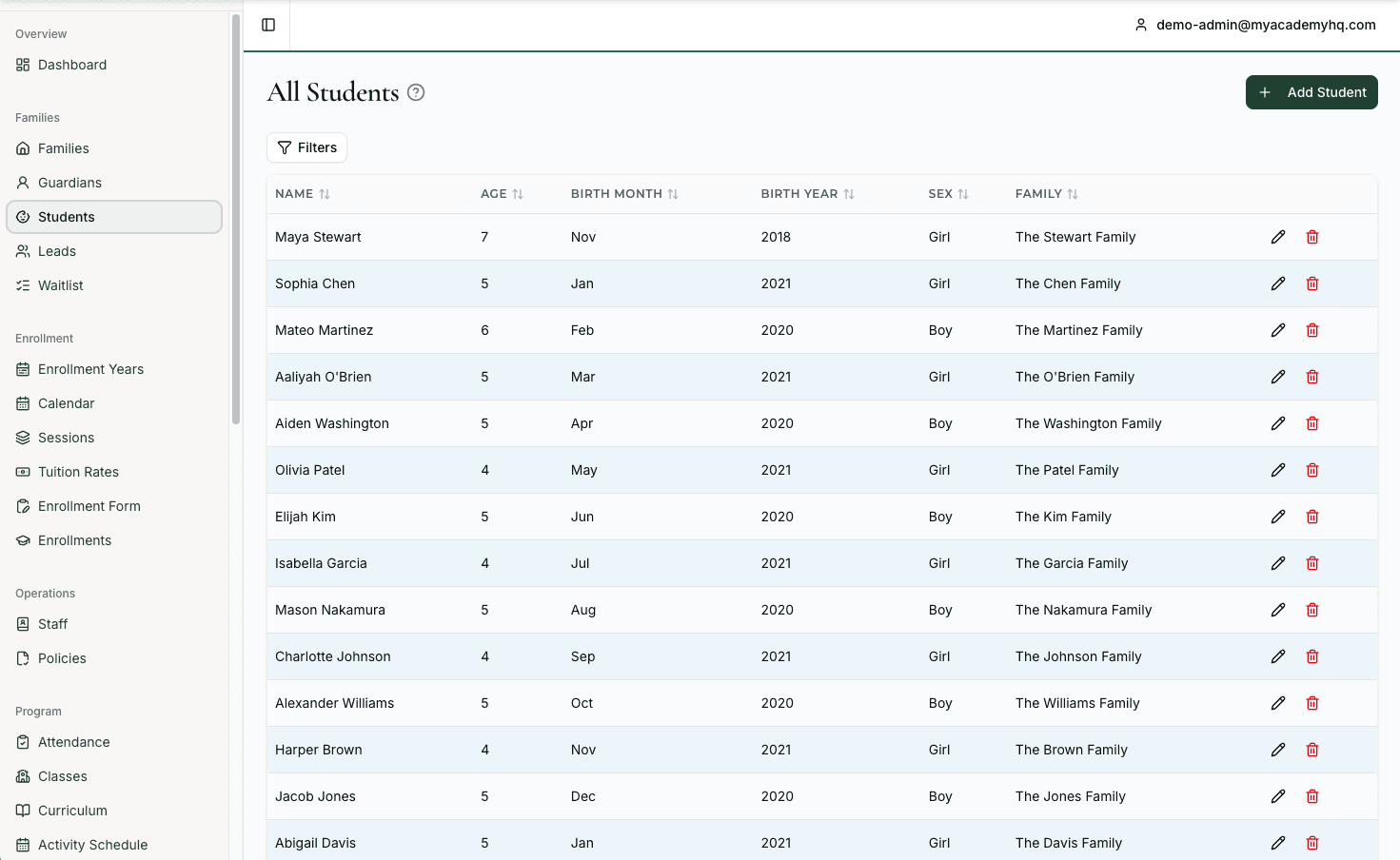
Task: Go to the Waitlist page
Action: (60, 285)
